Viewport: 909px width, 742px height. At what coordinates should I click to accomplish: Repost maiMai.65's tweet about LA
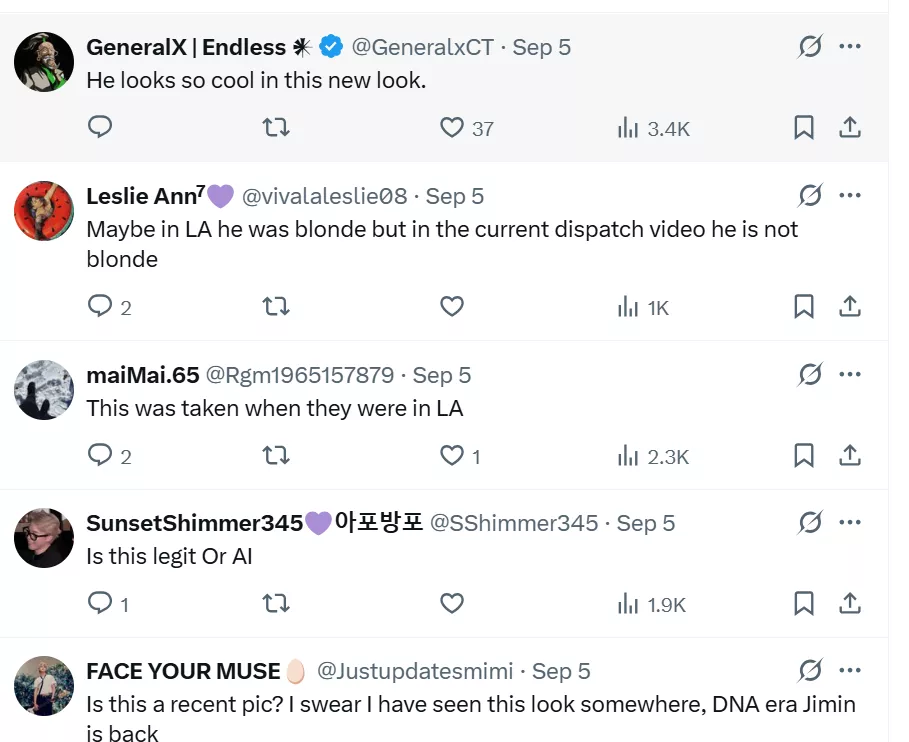click(x=275, y=456)
